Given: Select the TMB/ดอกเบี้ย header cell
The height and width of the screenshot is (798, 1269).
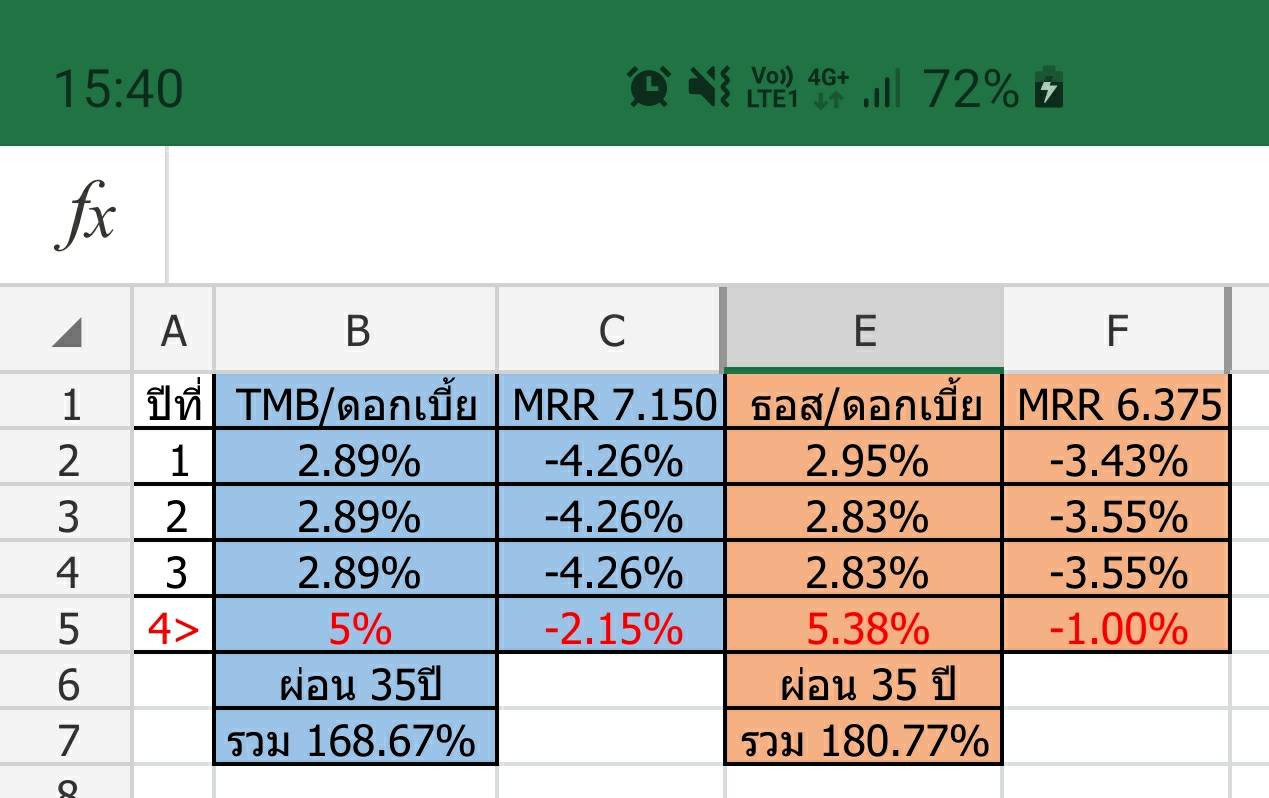Looking at the screenshot, I should click(x=356, y=405).
